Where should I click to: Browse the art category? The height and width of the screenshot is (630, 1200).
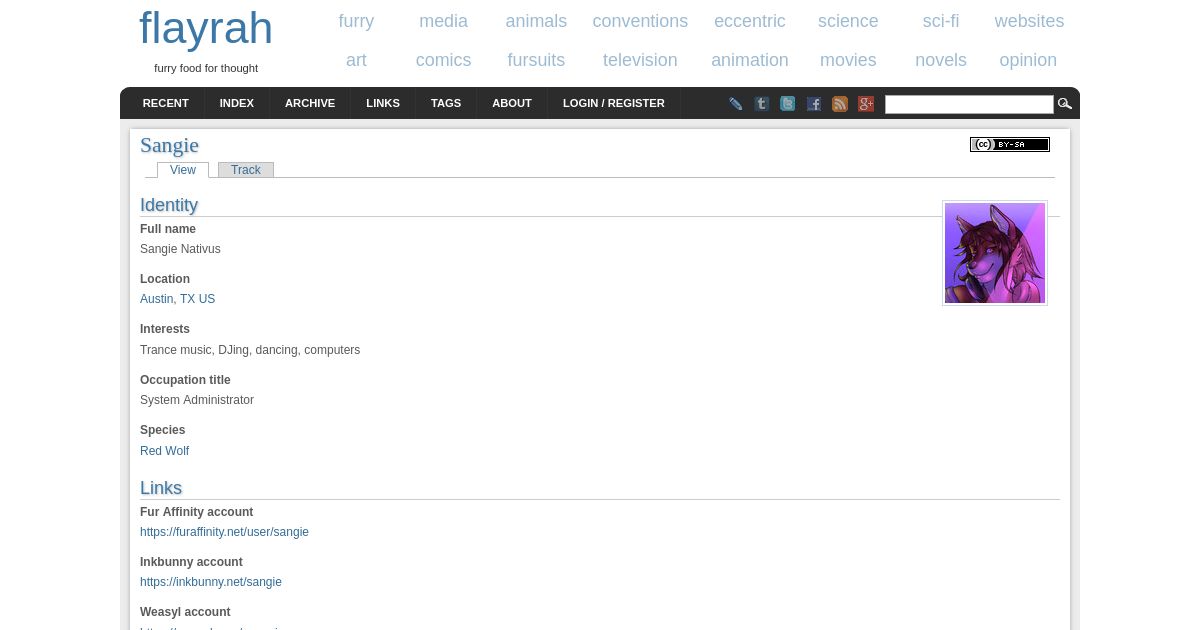tap(356, 60)
